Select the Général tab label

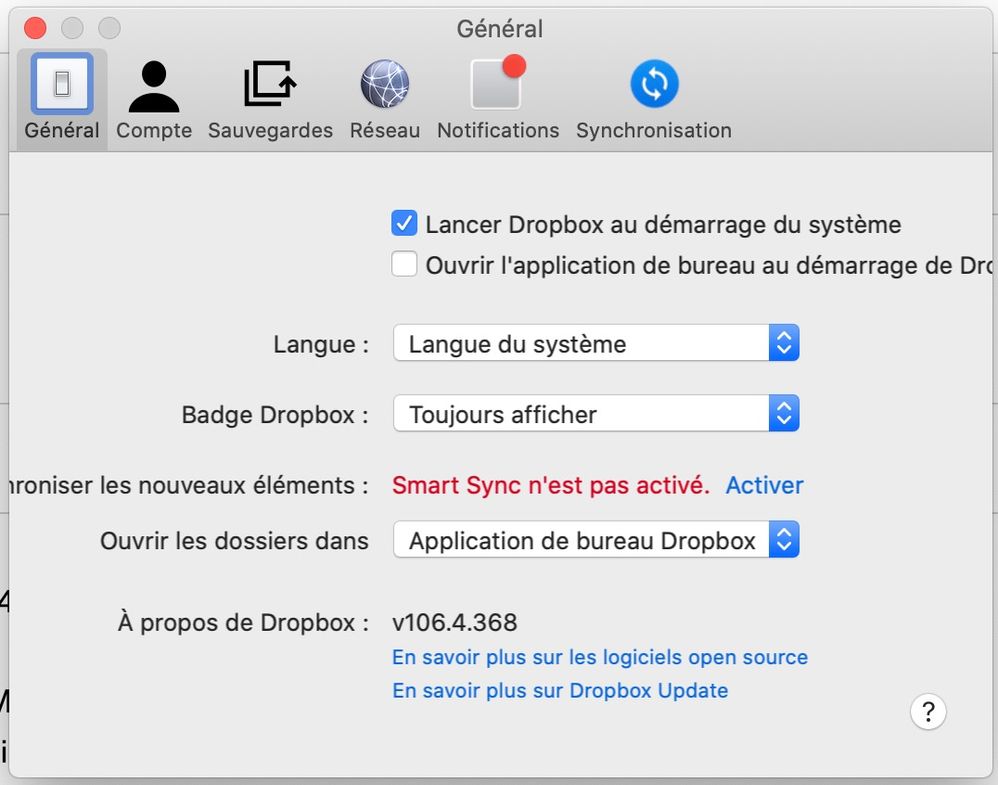click(62, 131)
